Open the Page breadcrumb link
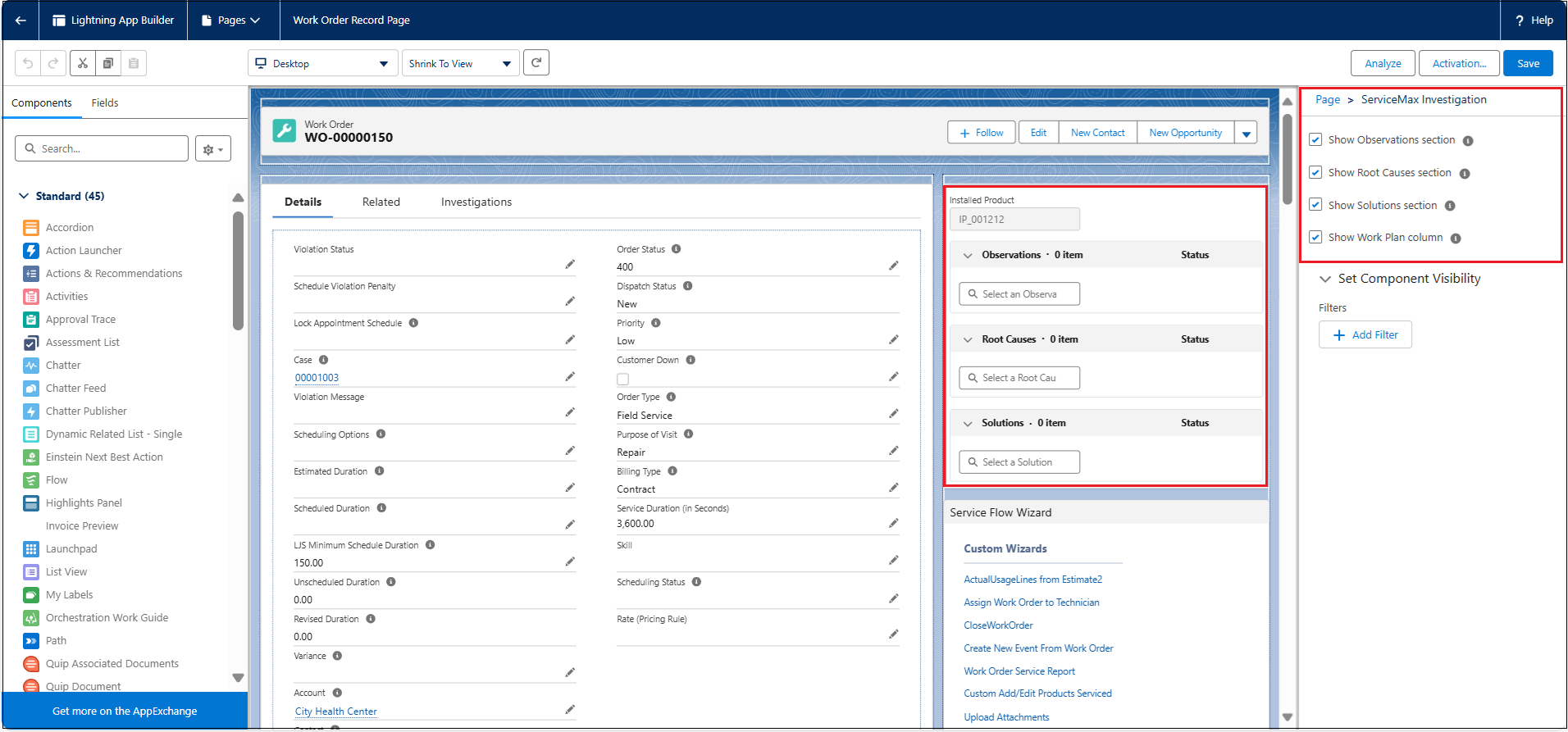The width and height of the screenshot is (1568, 732). click(1328, 99)
